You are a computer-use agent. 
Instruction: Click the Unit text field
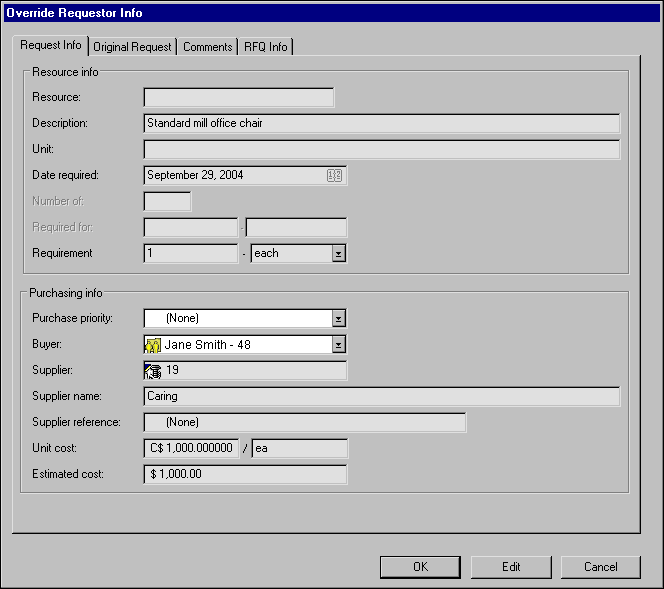(381, 150)
